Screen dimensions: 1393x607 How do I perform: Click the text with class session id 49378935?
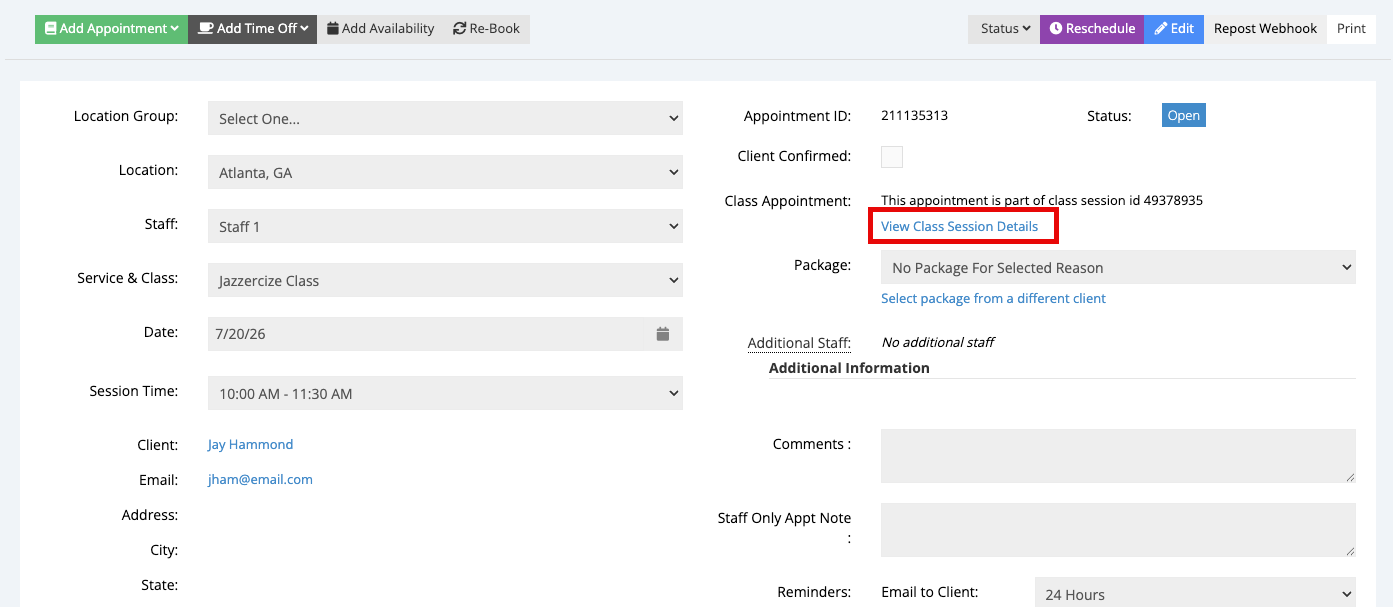pyautogui.click(x=1041, y=200)
